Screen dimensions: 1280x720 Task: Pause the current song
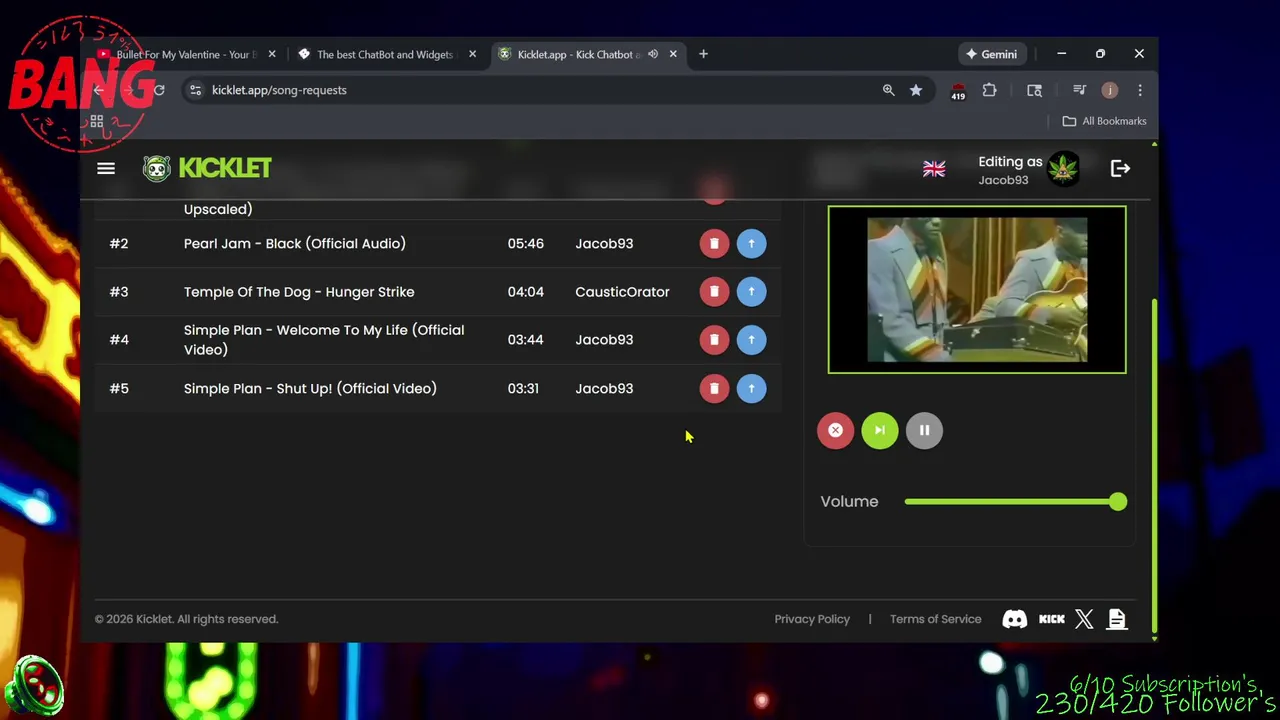click(924, 430)
